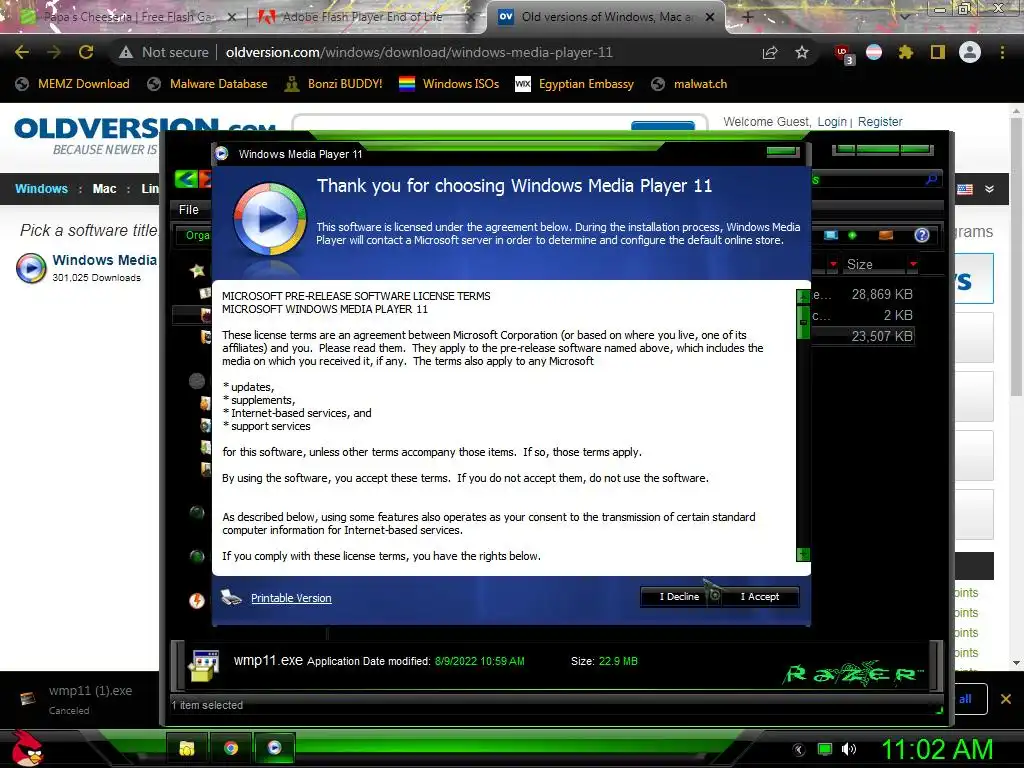The height and width of the screenshot is (768, 1024).
Task: Select the Windows nav item on the site
Action: point(41,189)
